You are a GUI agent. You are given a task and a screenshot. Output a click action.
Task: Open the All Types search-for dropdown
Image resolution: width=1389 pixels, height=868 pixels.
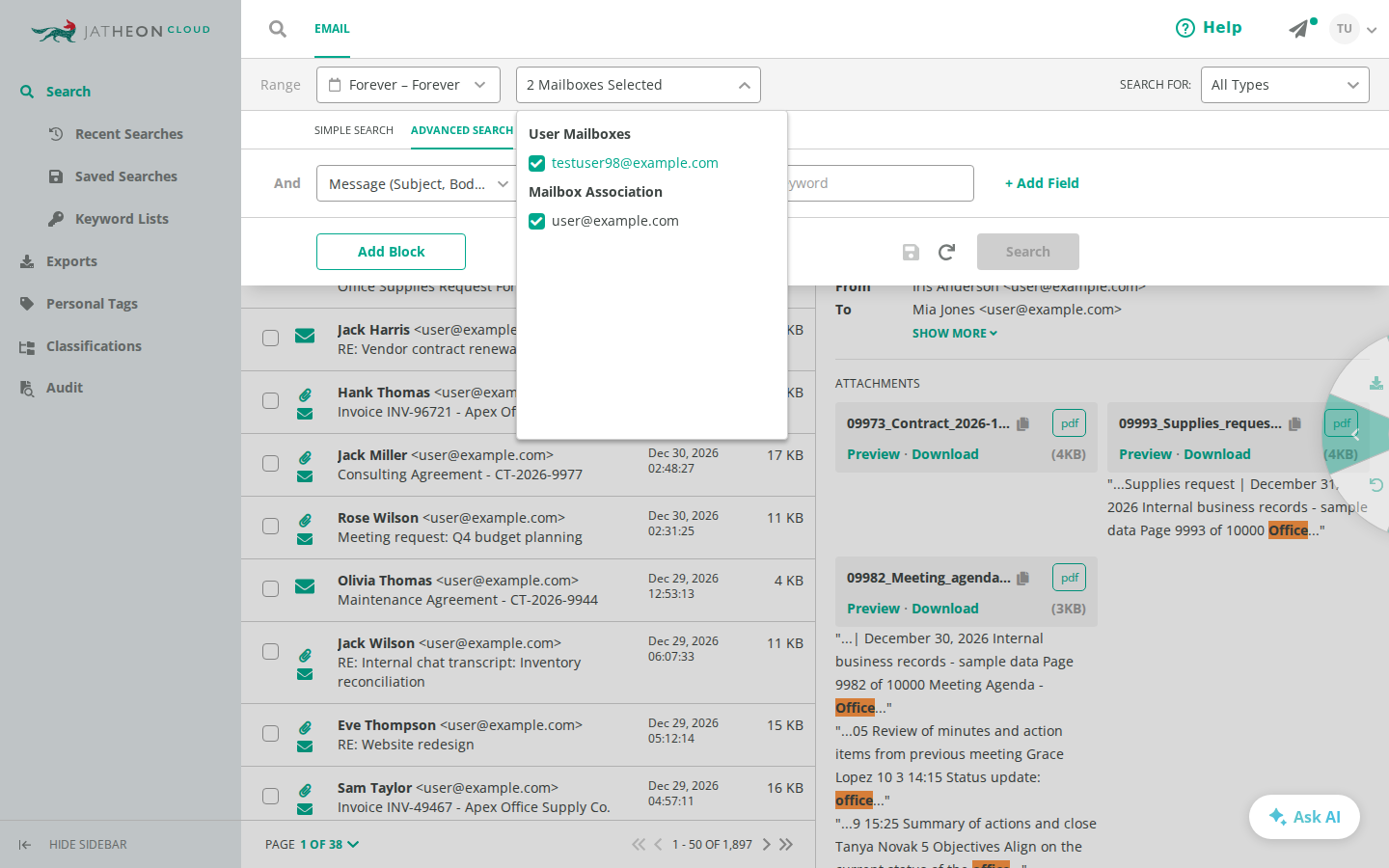[1285, 85]
